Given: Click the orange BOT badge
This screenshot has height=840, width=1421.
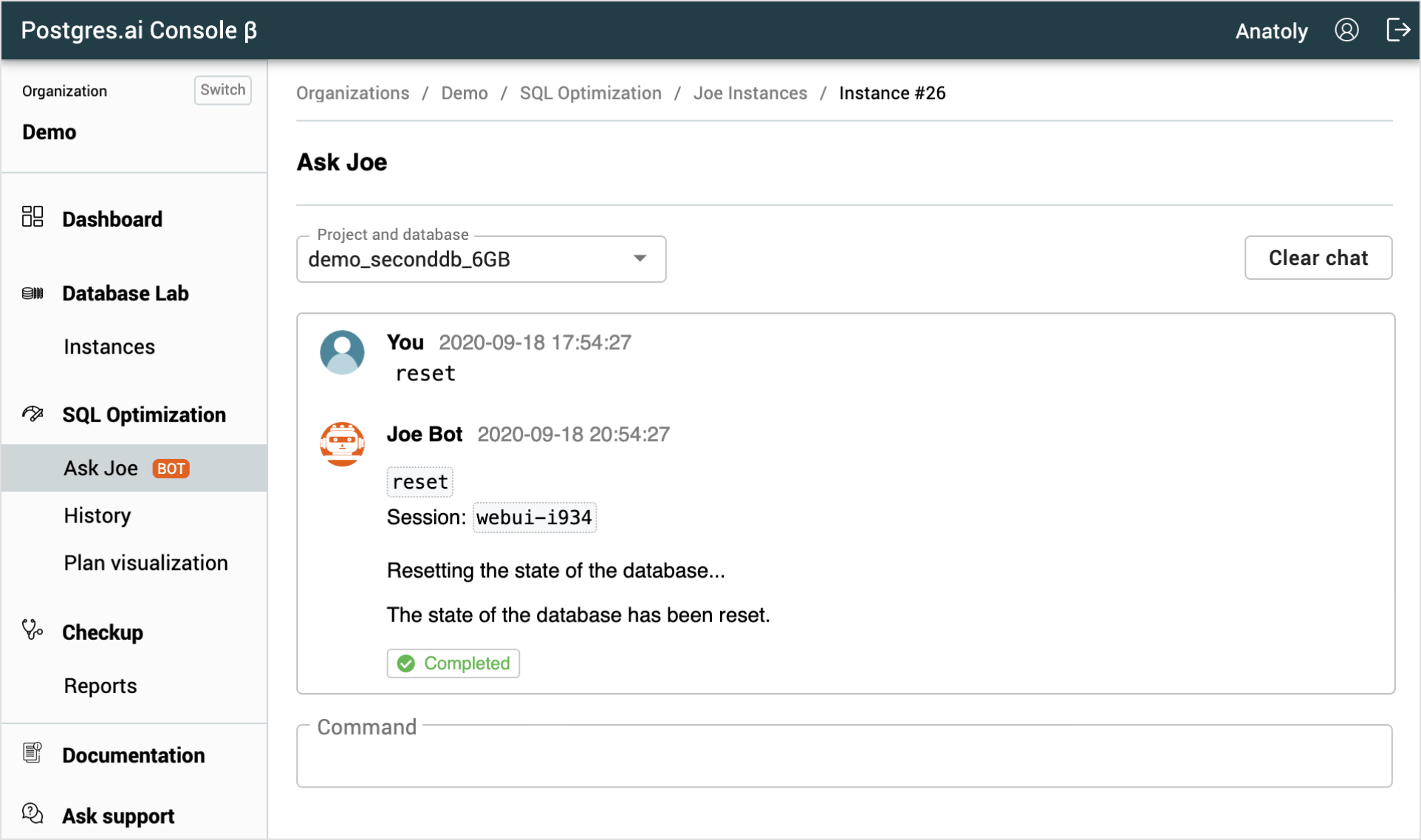Looking at the screenshot, I should [171, 469].
